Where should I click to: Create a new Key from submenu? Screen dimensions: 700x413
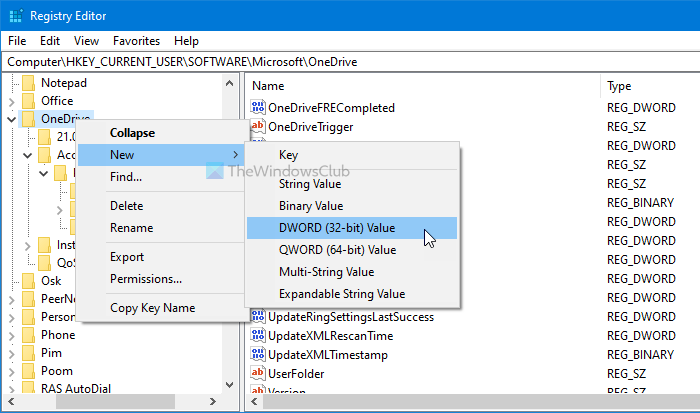tap(288, 155)
